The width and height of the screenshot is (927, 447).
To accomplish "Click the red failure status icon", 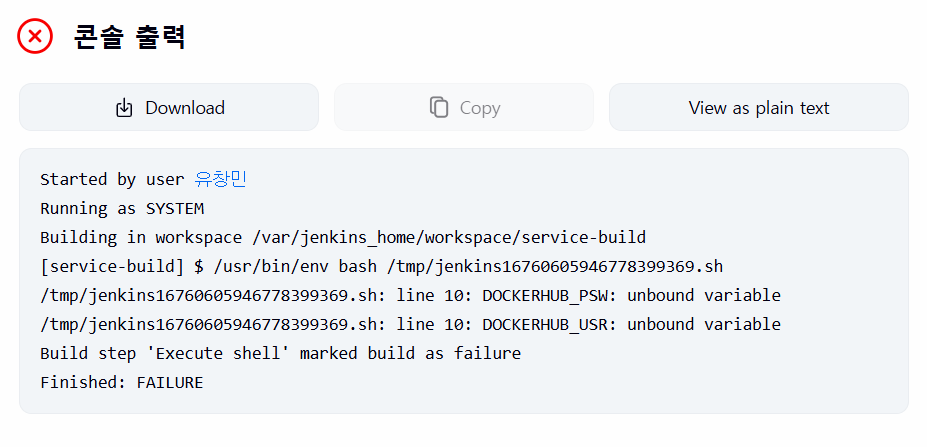I will tap(35, 37).
